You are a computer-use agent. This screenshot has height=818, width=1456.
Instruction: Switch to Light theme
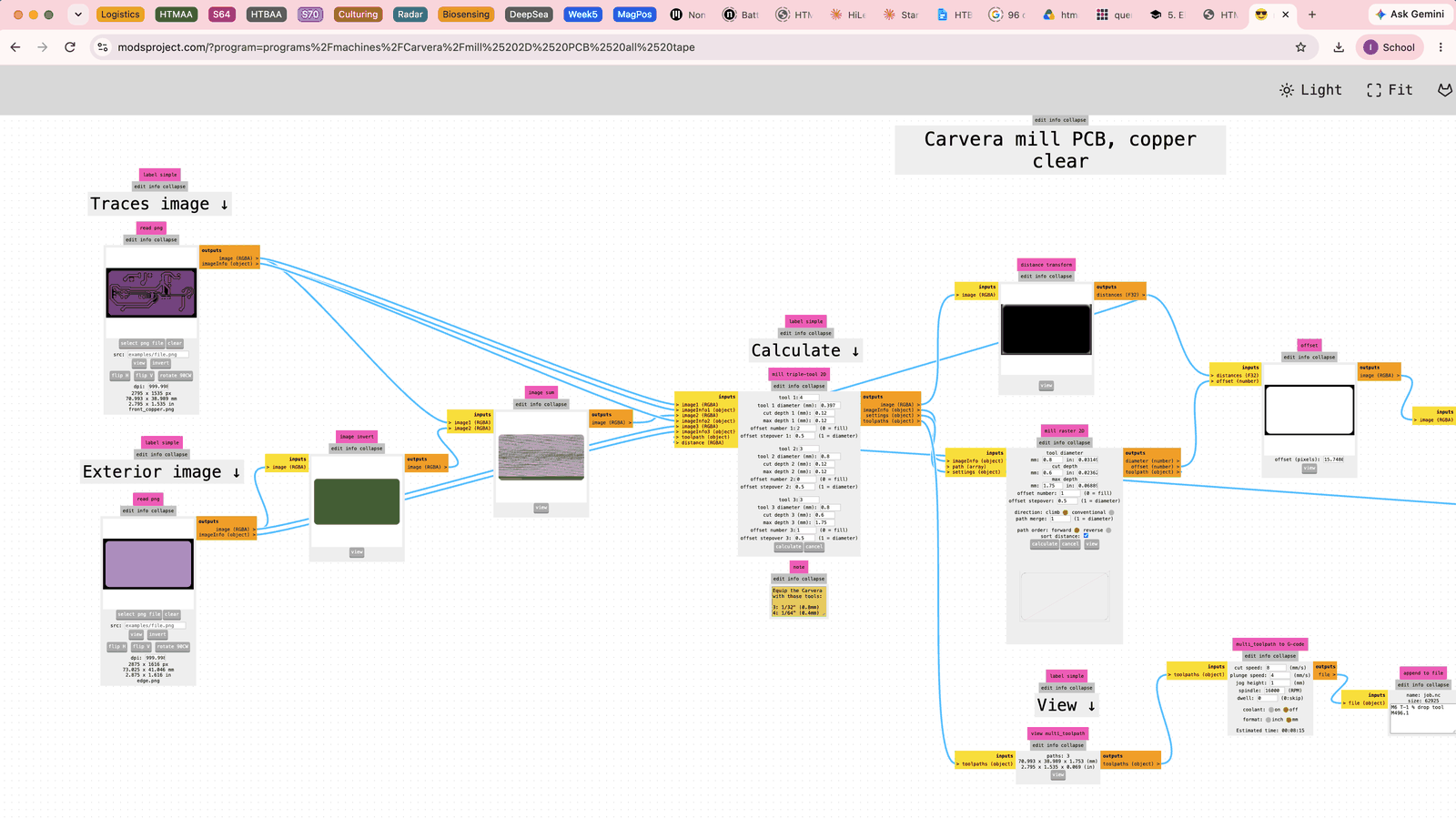(x=1310, y=89)
